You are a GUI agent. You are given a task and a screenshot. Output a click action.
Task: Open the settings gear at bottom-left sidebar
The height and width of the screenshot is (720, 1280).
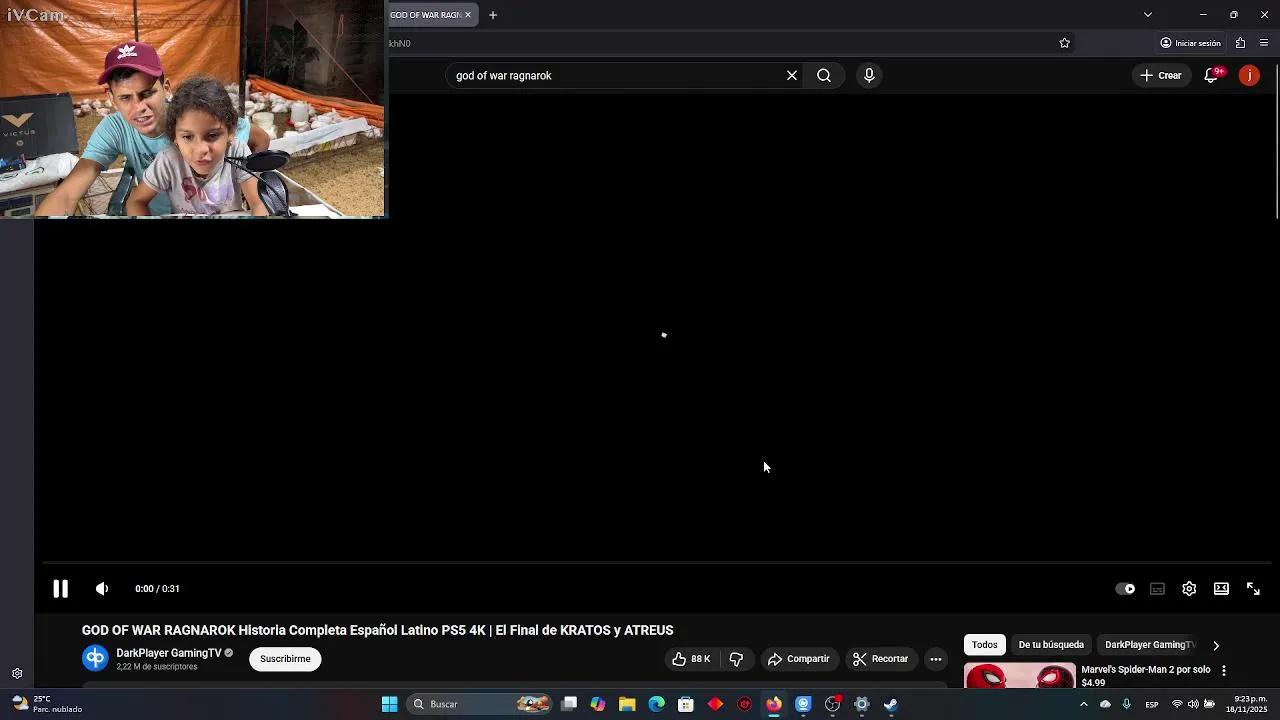pos(17,674)
